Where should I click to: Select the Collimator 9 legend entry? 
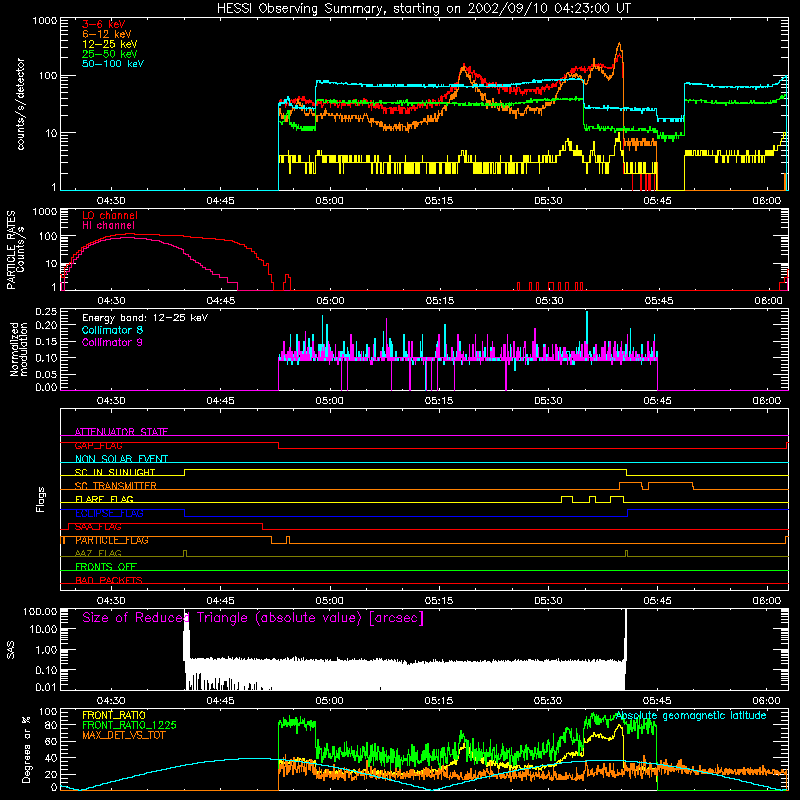(x=112, y=342)
